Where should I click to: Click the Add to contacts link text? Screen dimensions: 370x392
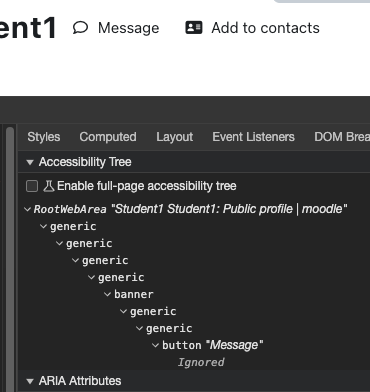click(265, 28)
